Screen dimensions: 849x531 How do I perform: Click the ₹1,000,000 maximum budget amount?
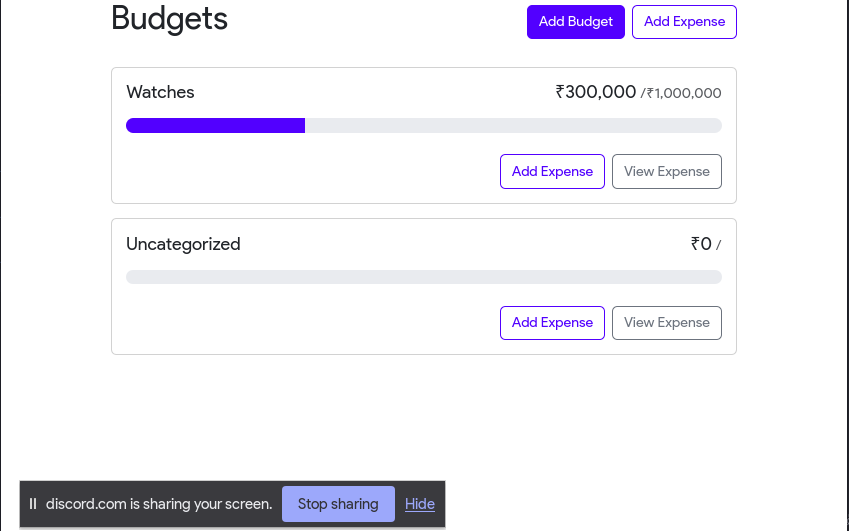click(x=684, y=93)
